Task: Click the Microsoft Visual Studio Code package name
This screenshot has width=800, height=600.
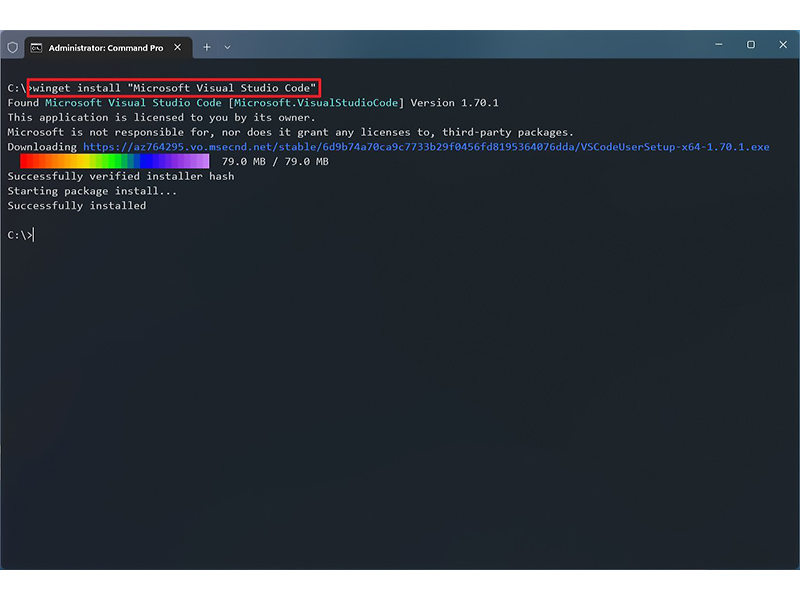Action: 133,103
